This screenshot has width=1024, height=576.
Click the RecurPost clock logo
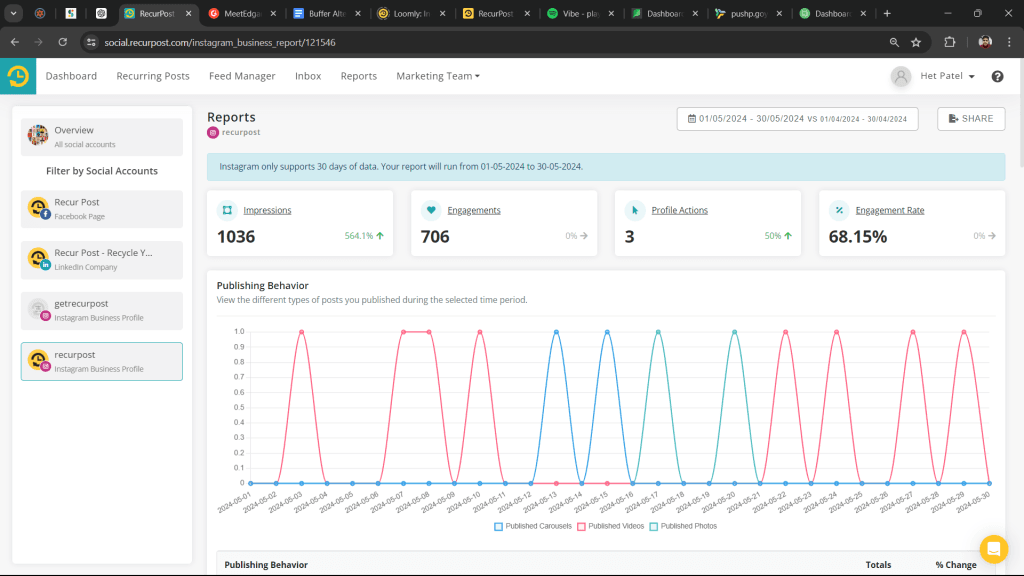17,75
